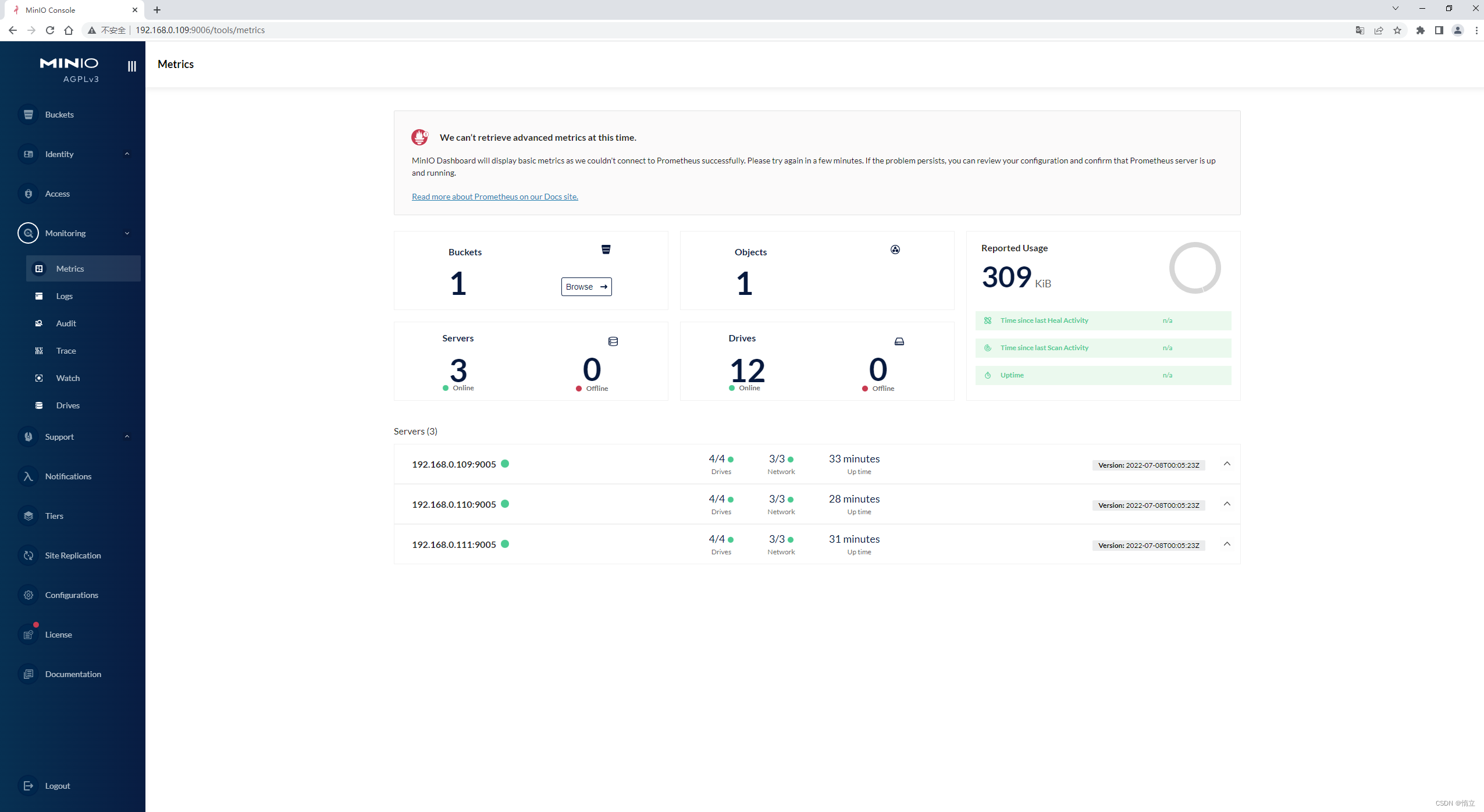The height and width of the screenshot is (812, 1484).
Task: Open Site Replication in the sidebar
Action: click(73, 555)
